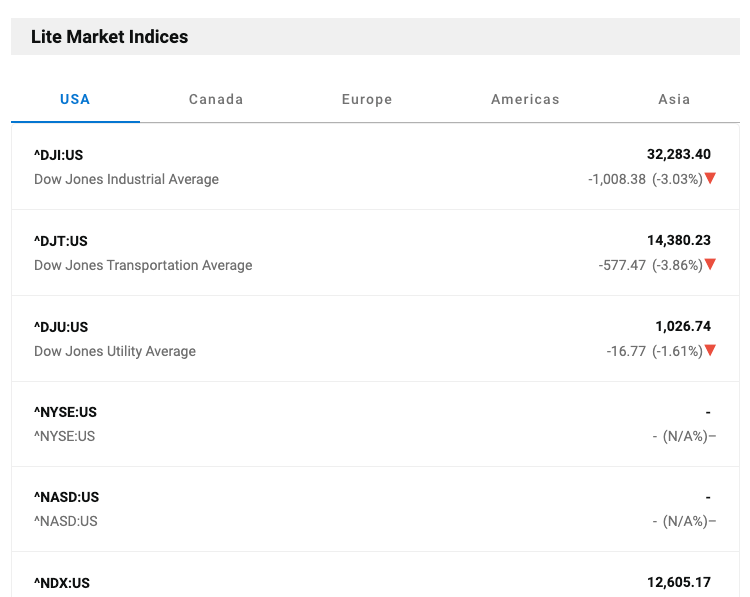The height and width of the screenshot is (597, 750).
Task: Click the 12,605.17 index value
Action: tap(679, 583)
